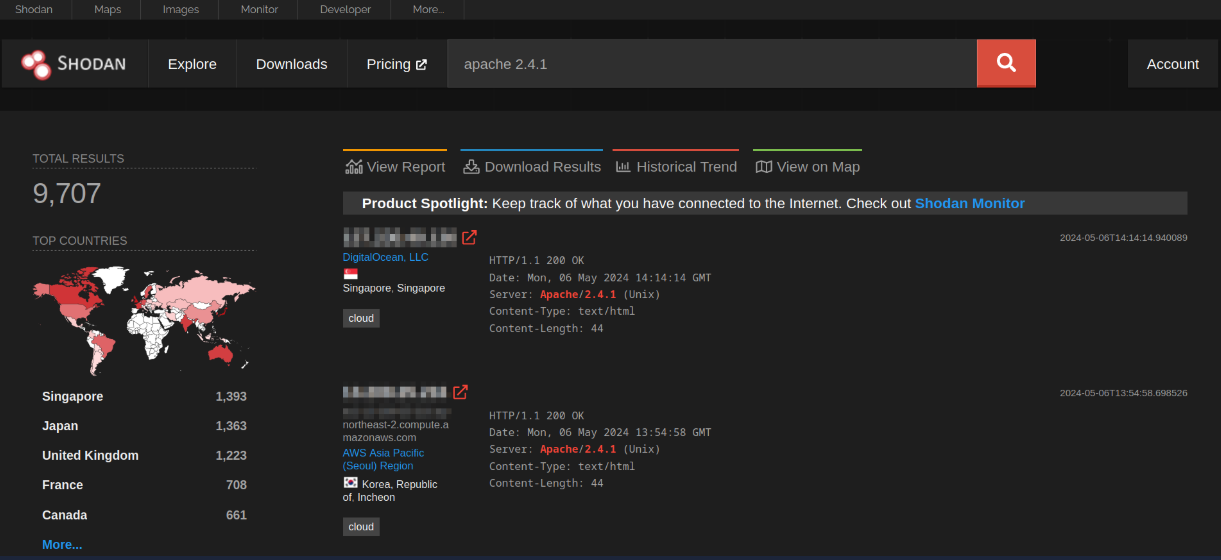Click the cloud tag under Korea result

(361, 526)
